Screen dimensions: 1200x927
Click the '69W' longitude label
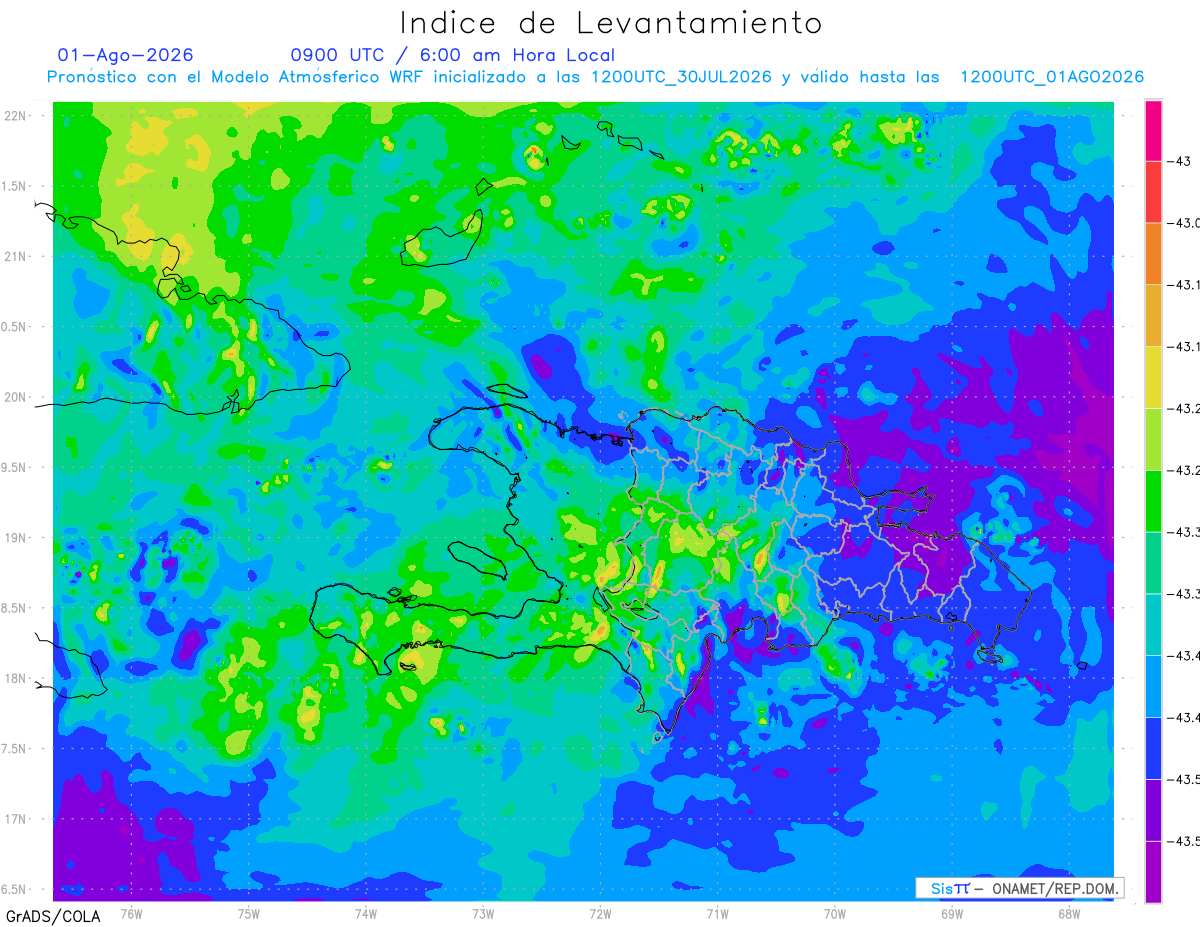pyautogui.click(x=952, y=914)
